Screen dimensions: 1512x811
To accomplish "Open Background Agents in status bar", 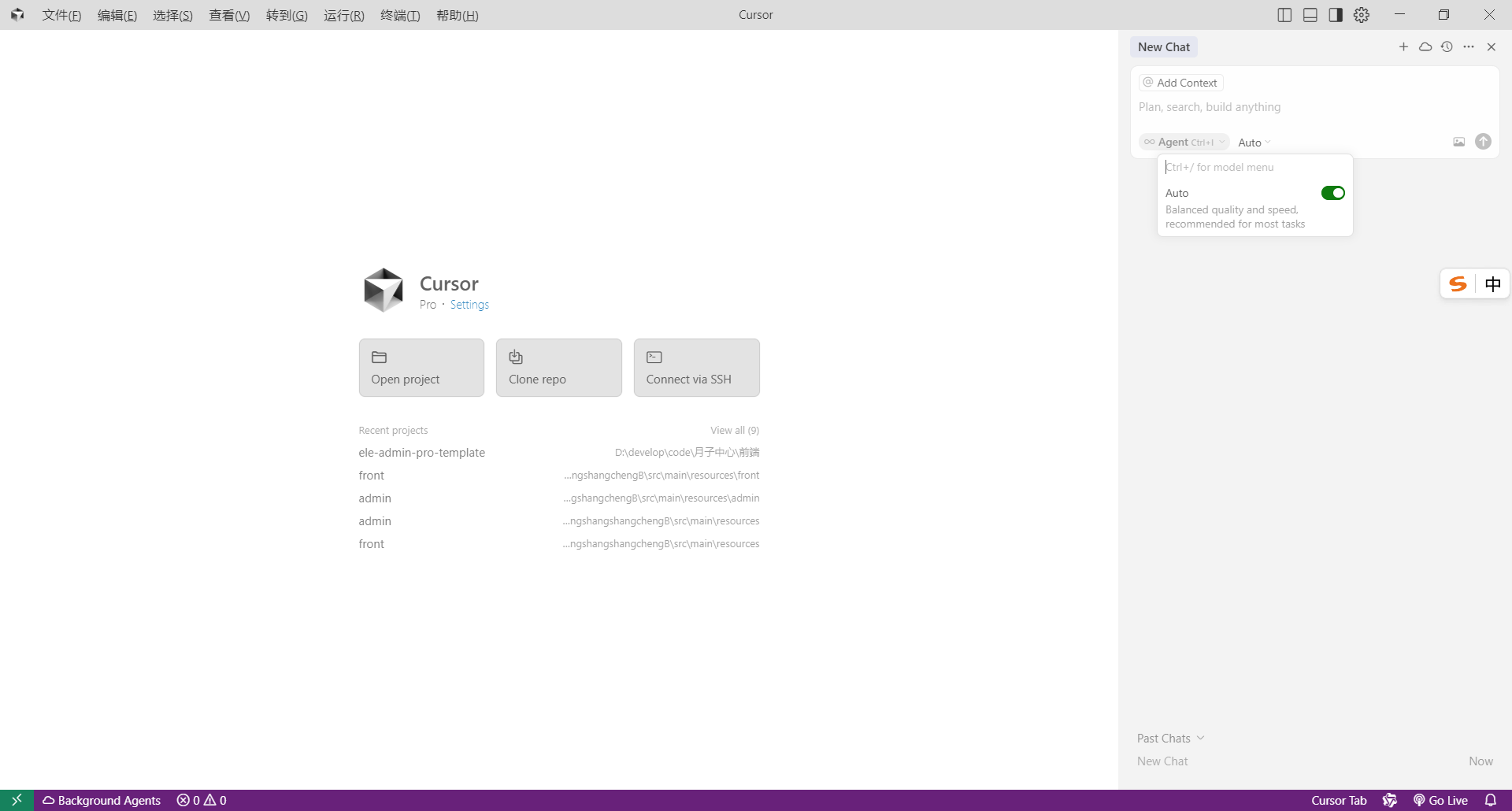I will pyautogui.click(x=102, y=800).
